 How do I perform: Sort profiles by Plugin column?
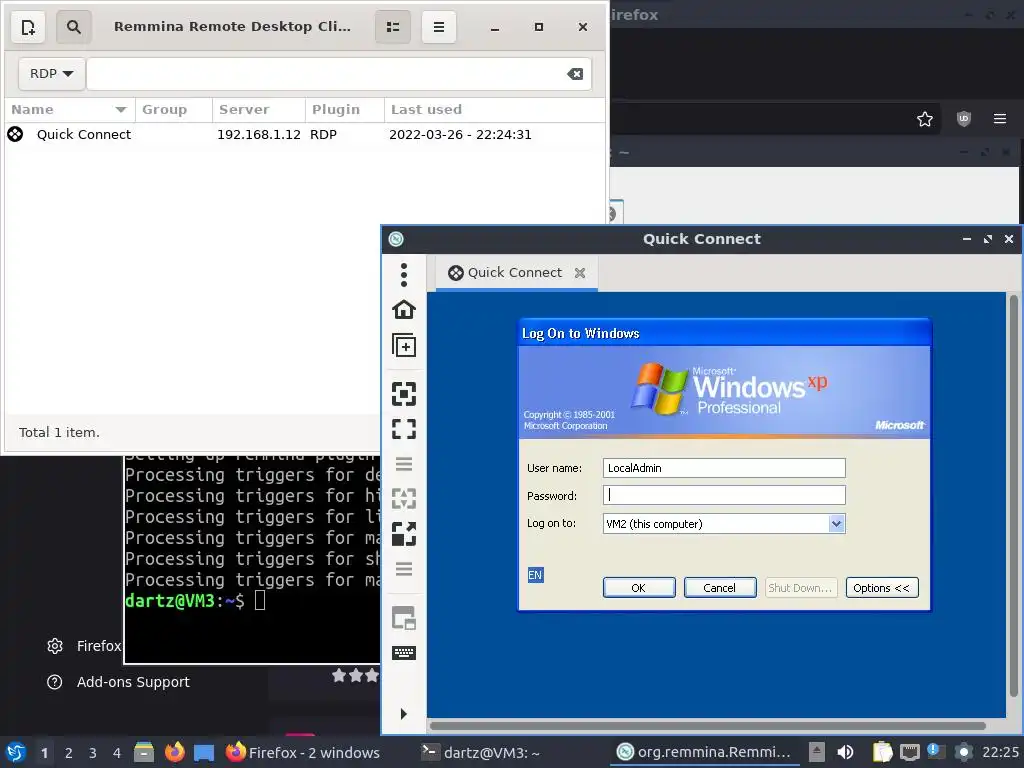tap(345, 110)
